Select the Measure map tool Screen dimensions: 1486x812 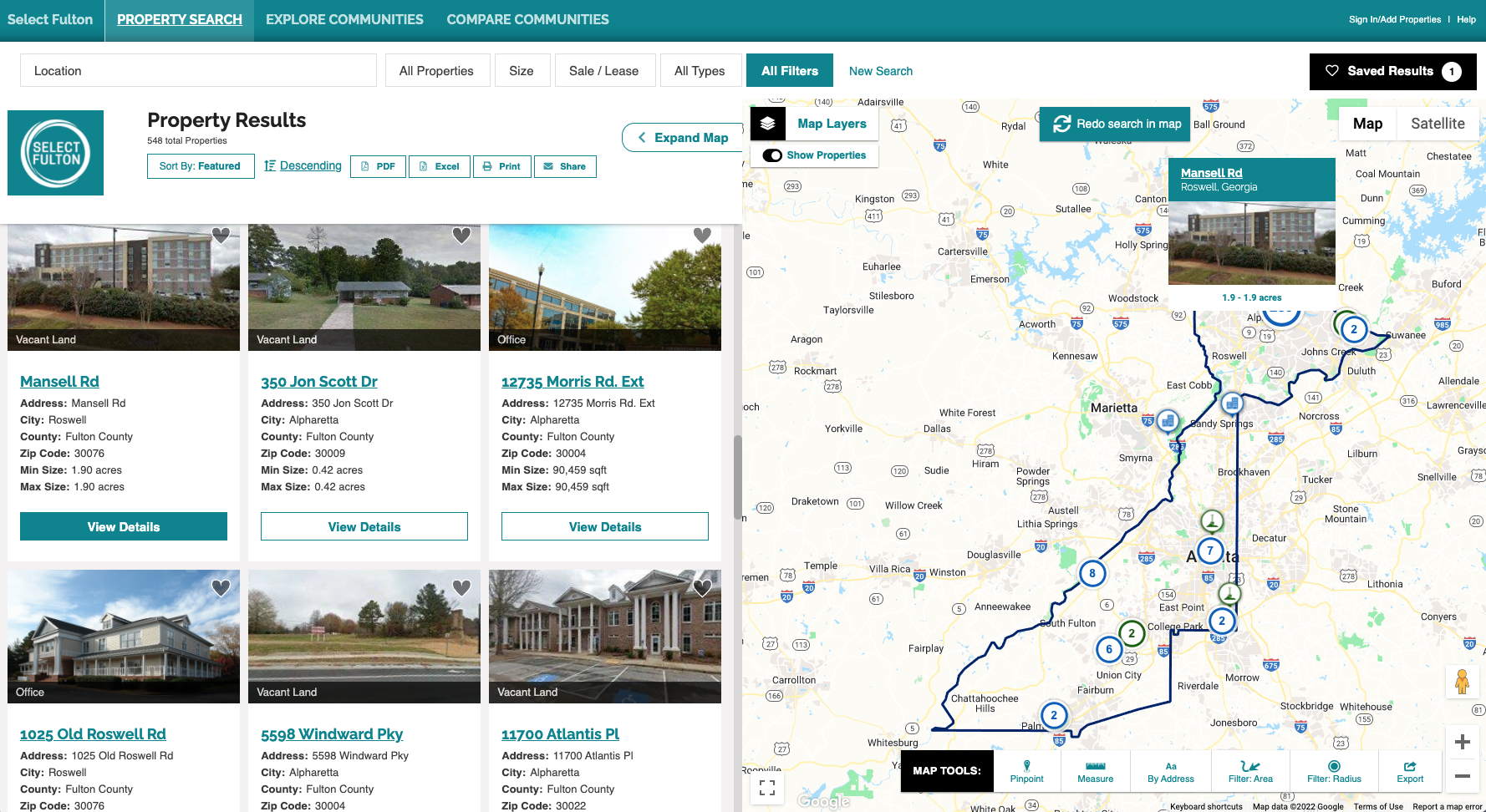pyautogui.click(x=1095, y=771)
